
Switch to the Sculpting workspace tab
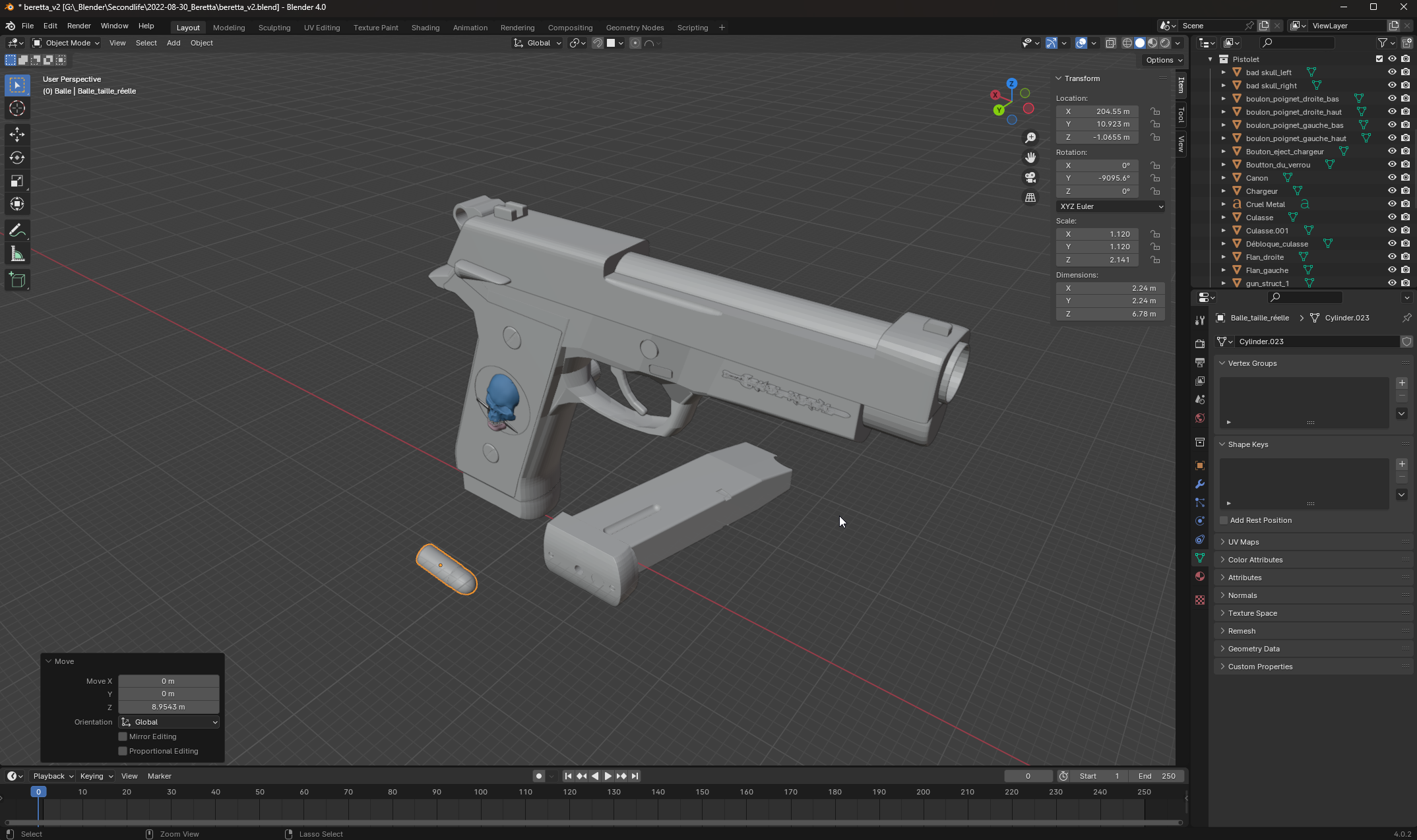point(274,28)
